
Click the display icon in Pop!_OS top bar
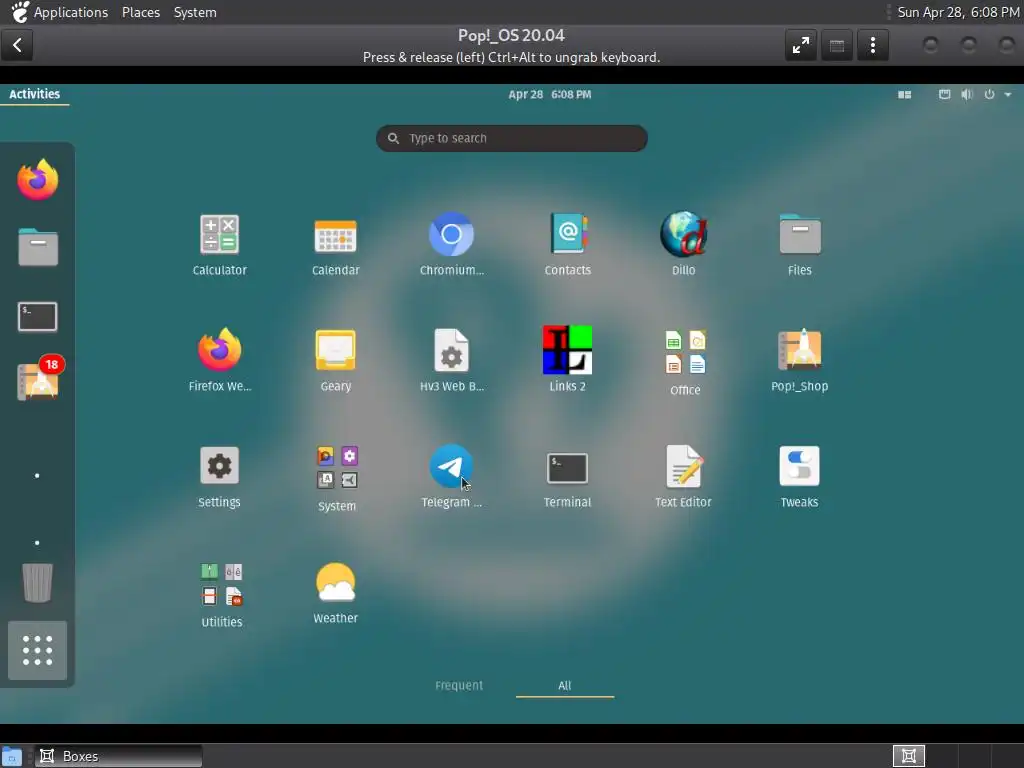(944, 95)
